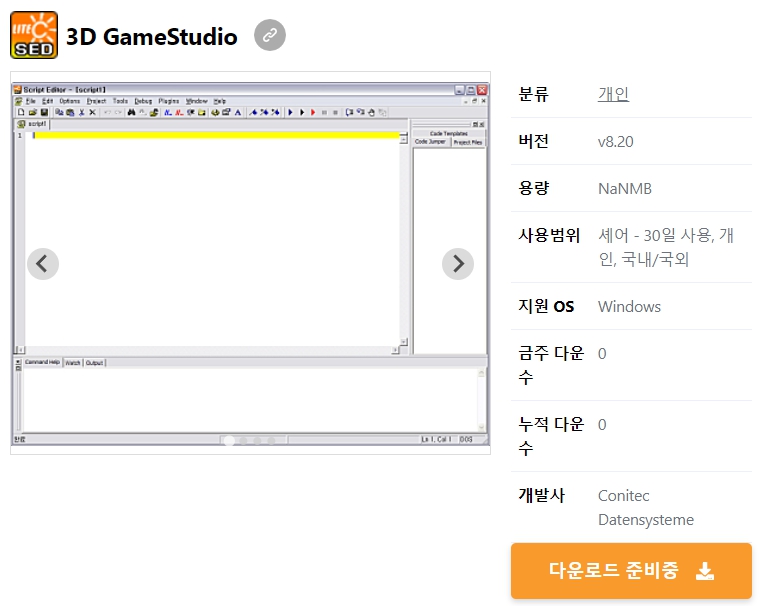763x606 pixels.
Task: Open Debug menu in Script Editor screenshot
Action: [x=143, y=101]
